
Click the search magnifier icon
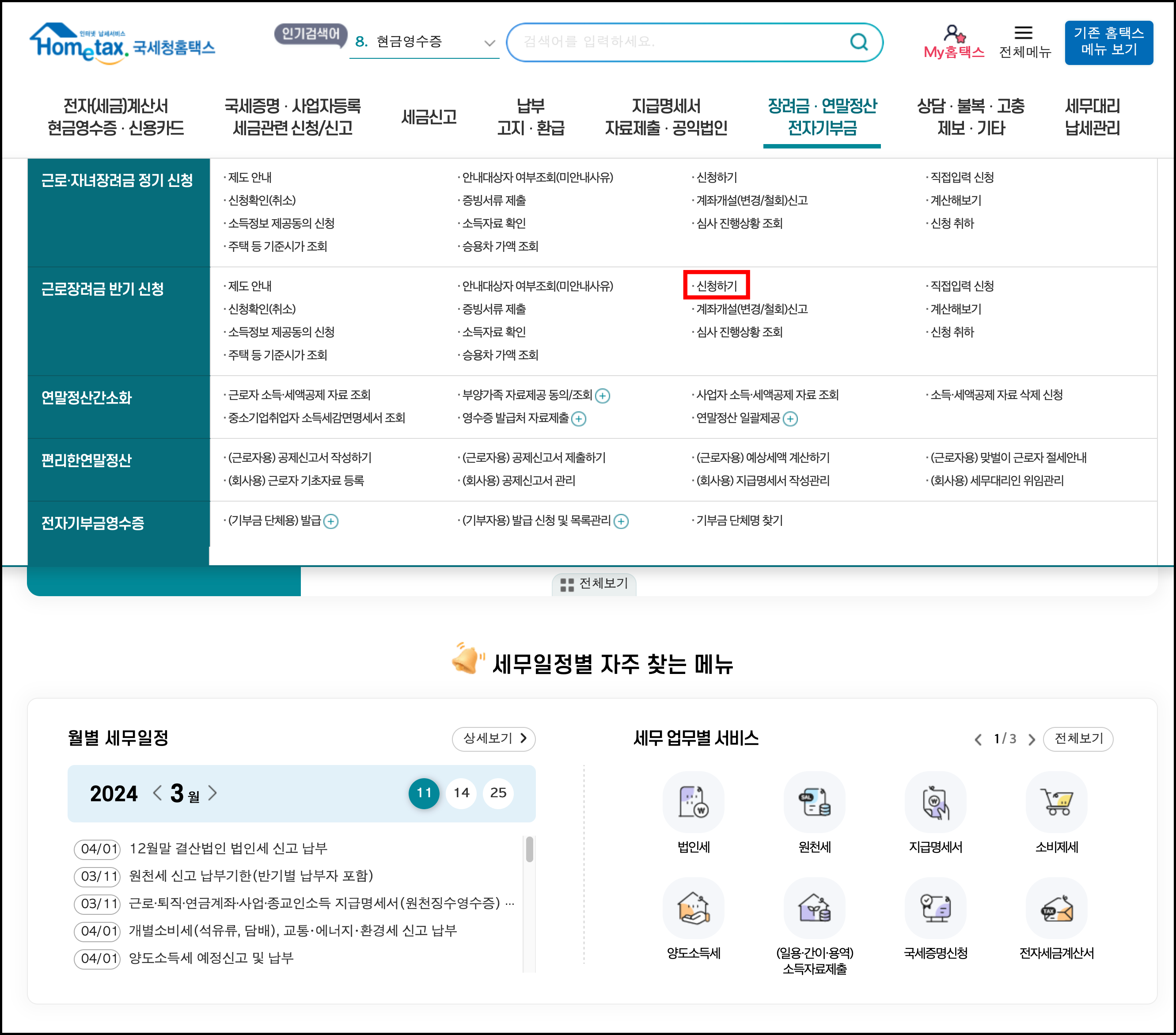[858, 42]
